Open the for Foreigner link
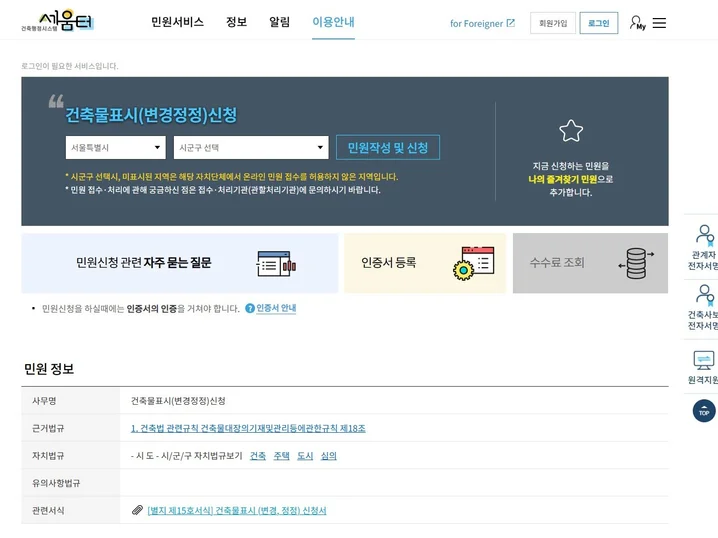The height and width of the screenshot is (538, 718). [x=482, y=23]
